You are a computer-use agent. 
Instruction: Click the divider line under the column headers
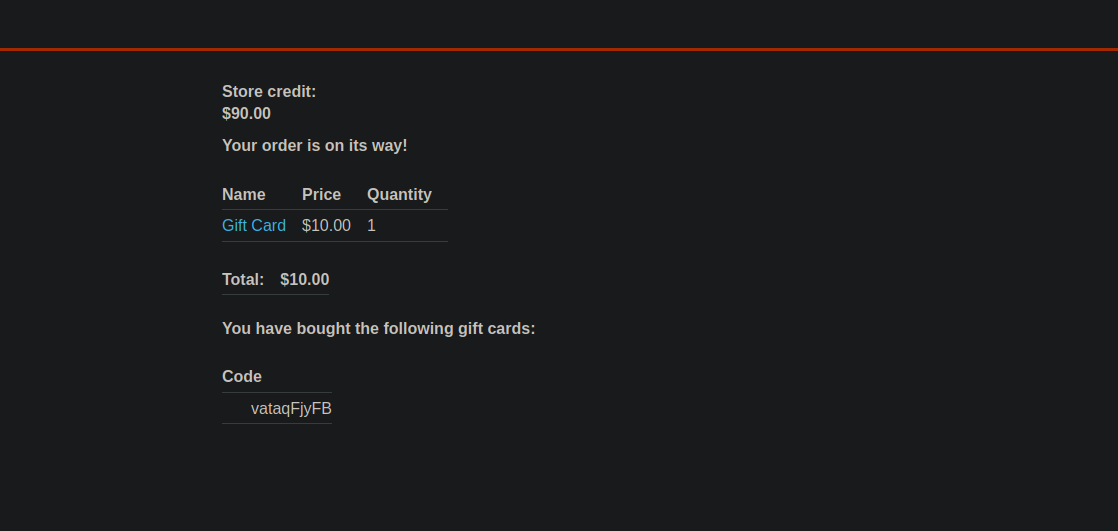pyautogui.click(x=334, y=210)
